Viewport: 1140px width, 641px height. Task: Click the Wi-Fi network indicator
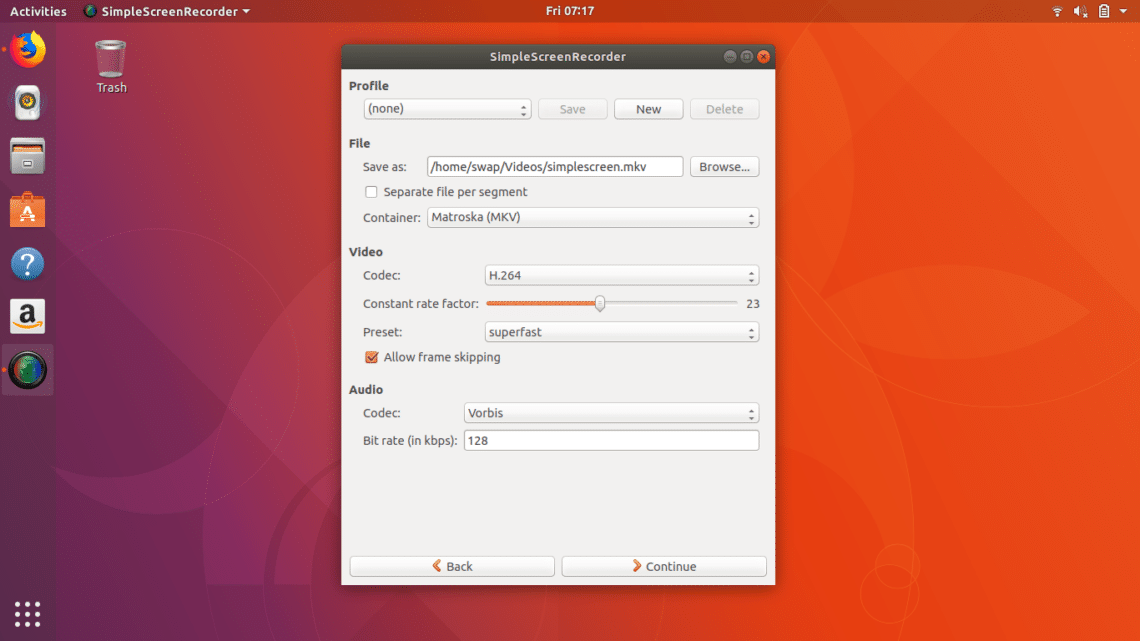1057,11
